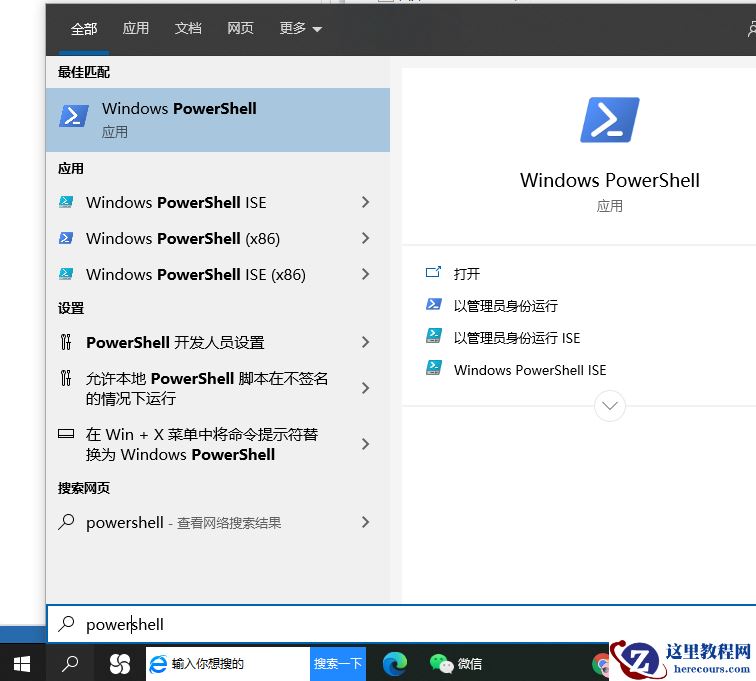Click the Windows PowerShell ISE (x86) icon

[x=66, y=274]
